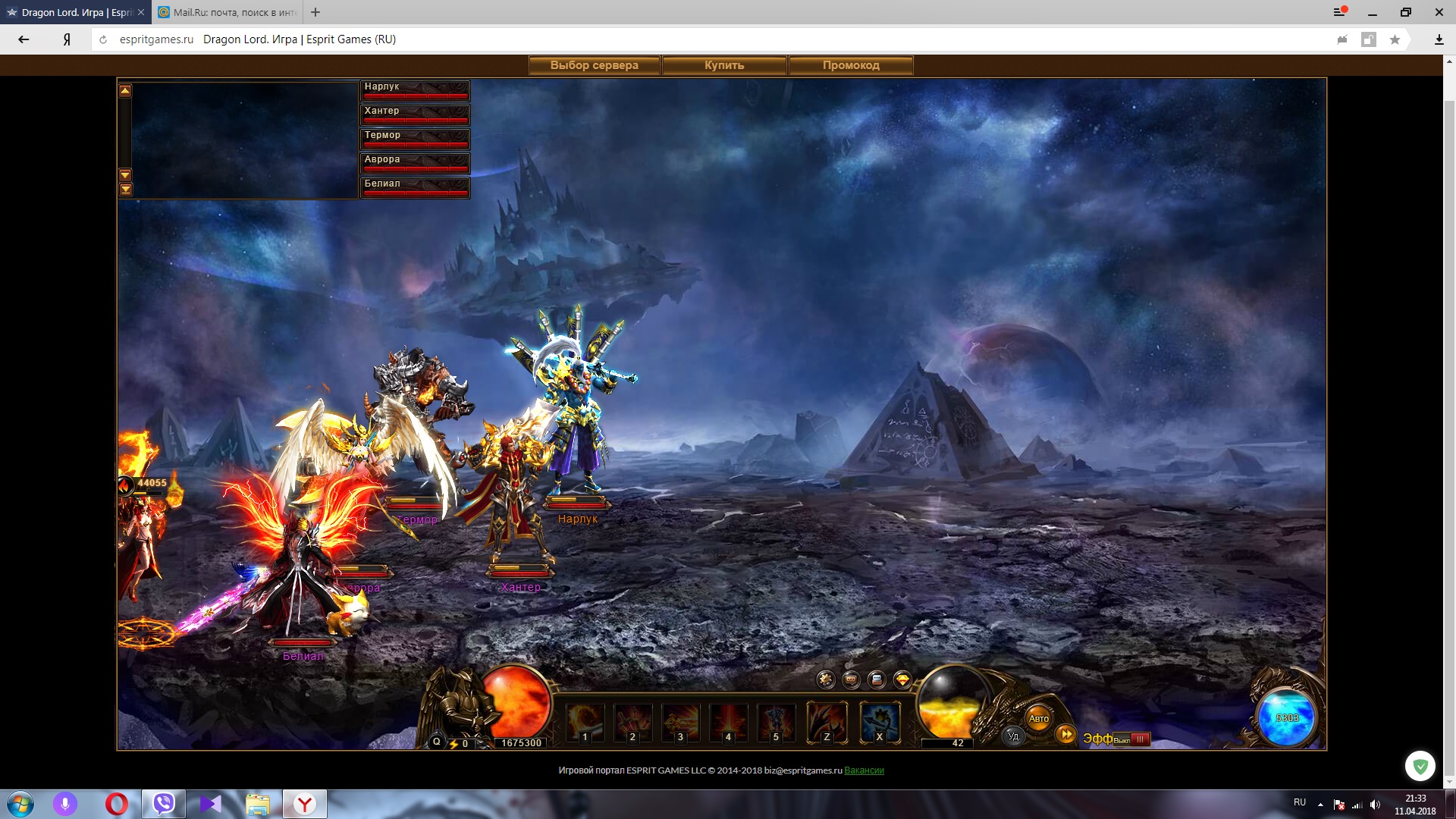Switch to Mail.Ru browser tab
This screenshot has width=1456, height=819.
coord(227,12)
